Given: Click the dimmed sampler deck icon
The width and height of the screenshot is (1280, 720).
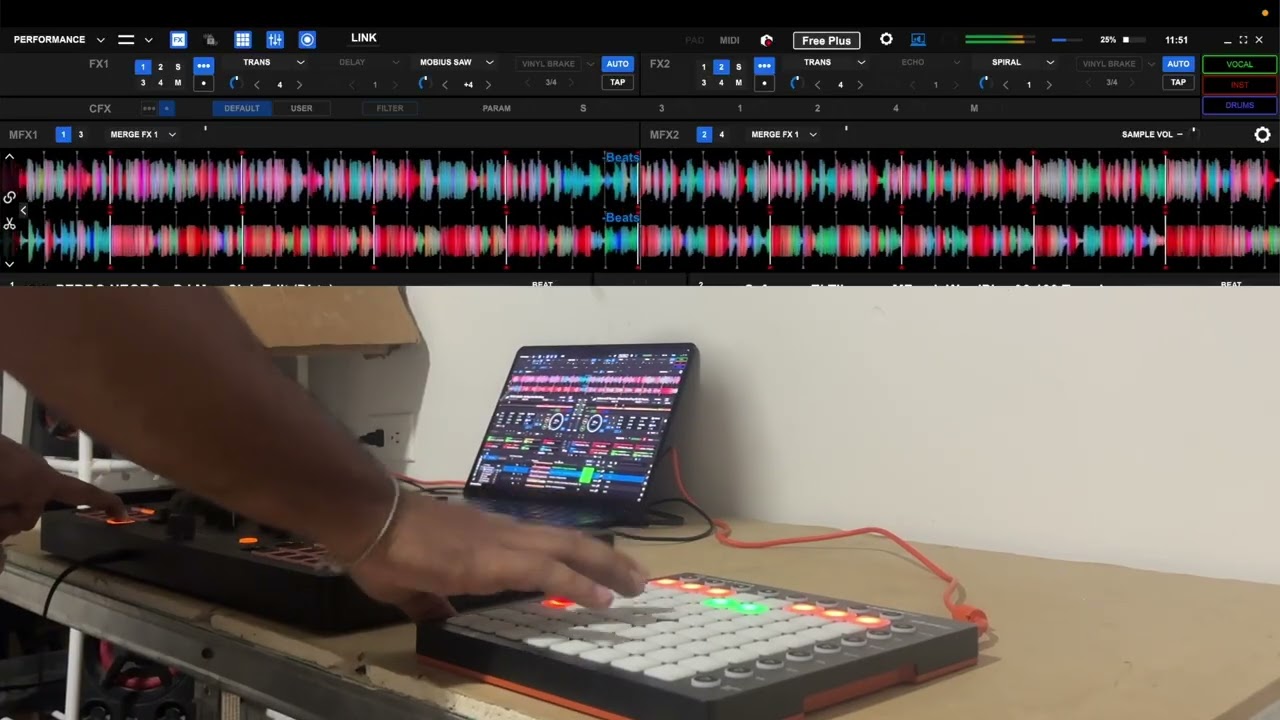Looking at the screenshot, I should coord(210,40).
